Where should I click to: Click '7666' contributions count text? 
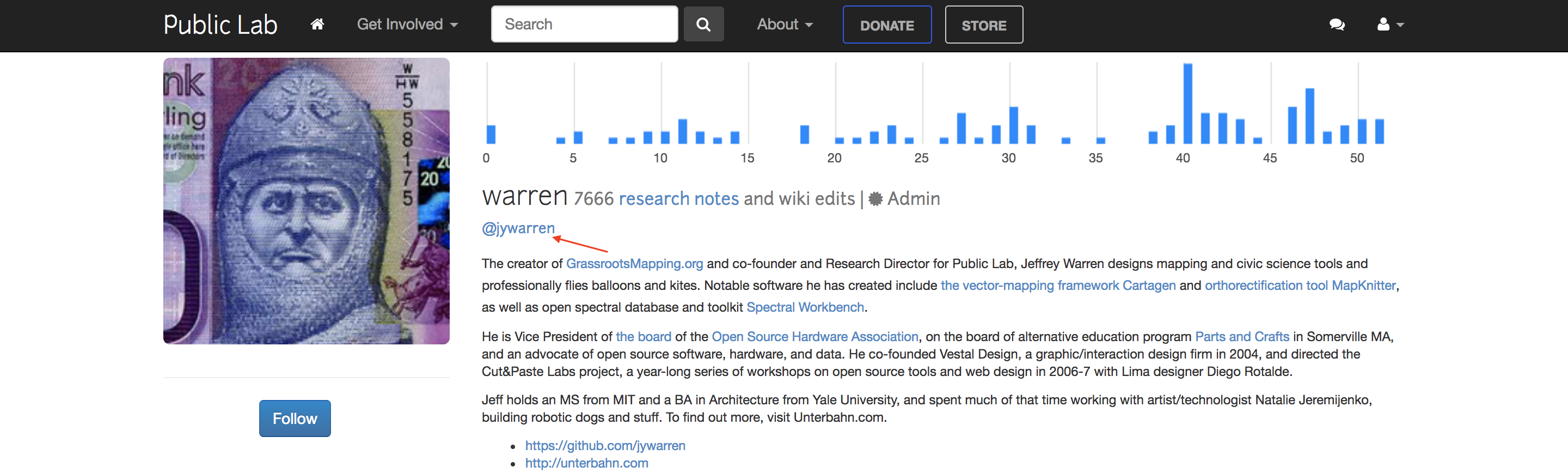coord(593,199)
